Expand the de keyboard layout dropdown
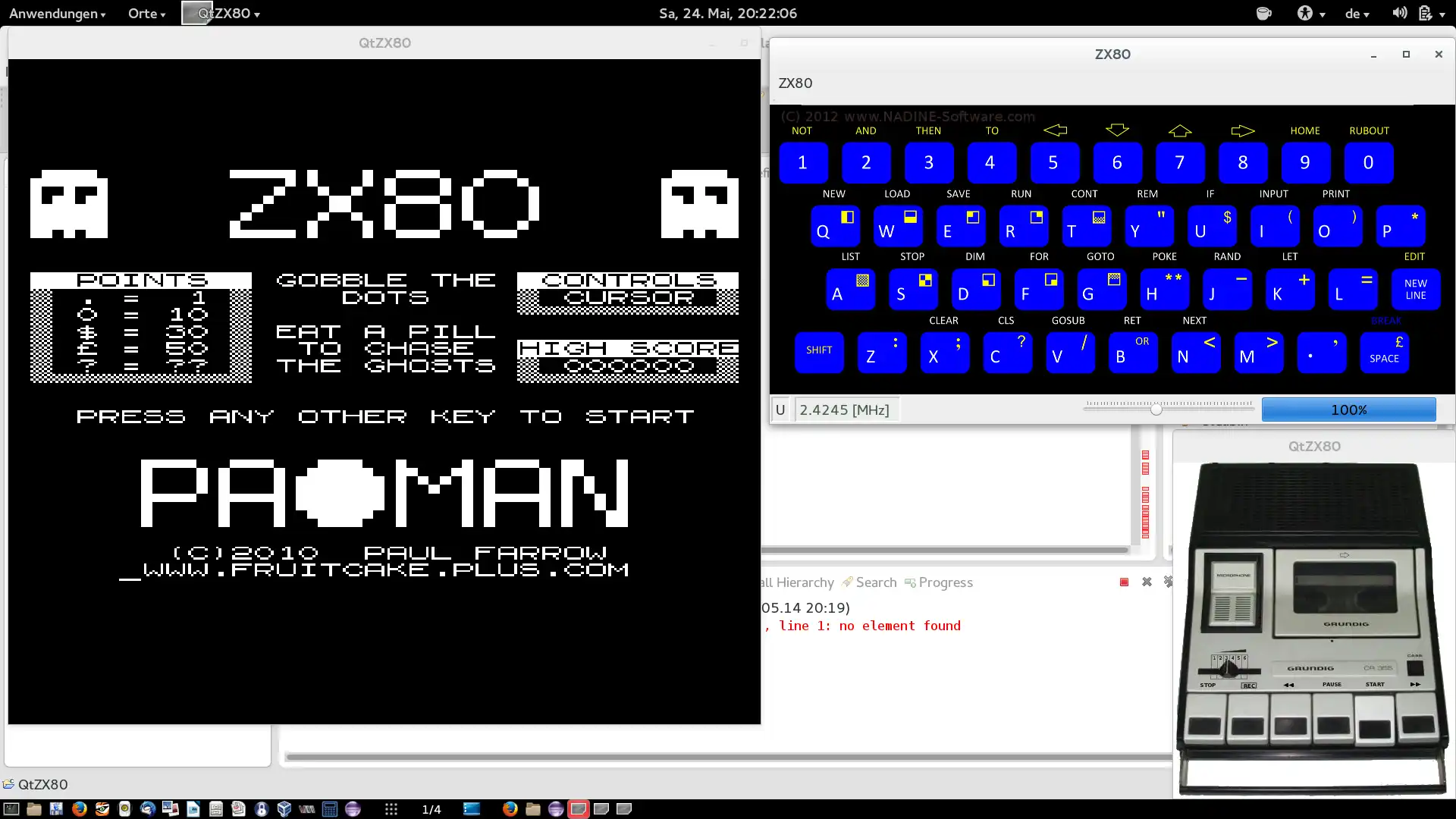The height and width of the screenshot is (819, 1456). tap(1357, 14)
